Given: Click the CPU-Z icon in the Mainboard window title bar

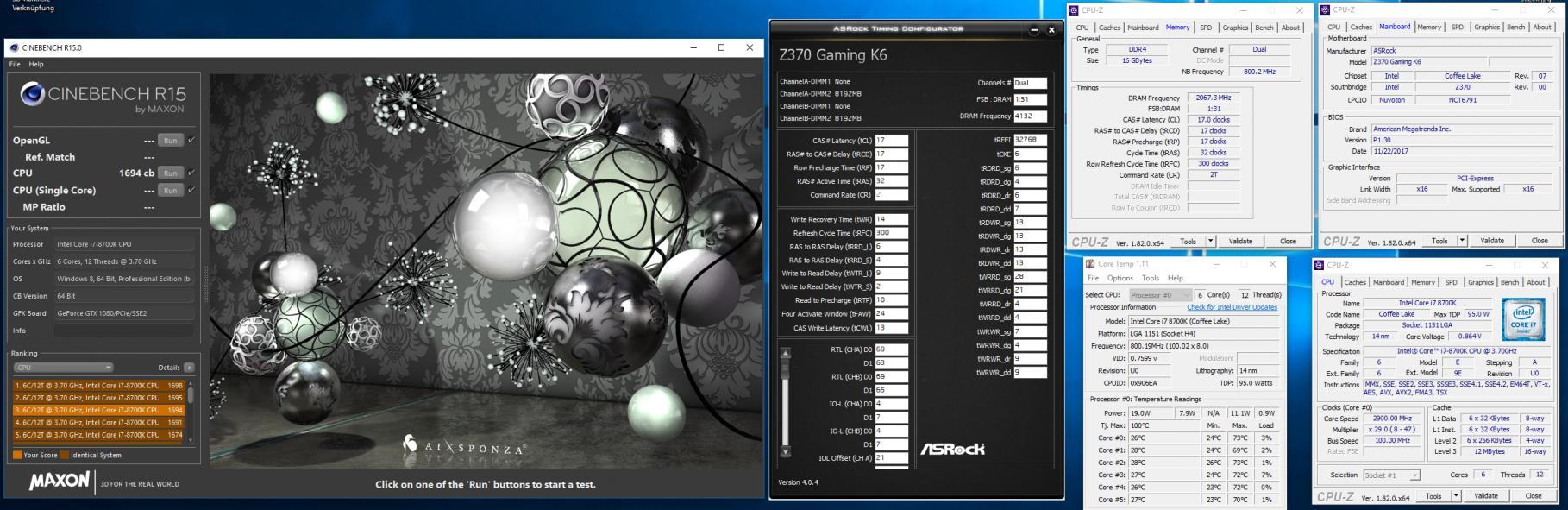Looking at the screenshot, I should [x=1325, y=10].
